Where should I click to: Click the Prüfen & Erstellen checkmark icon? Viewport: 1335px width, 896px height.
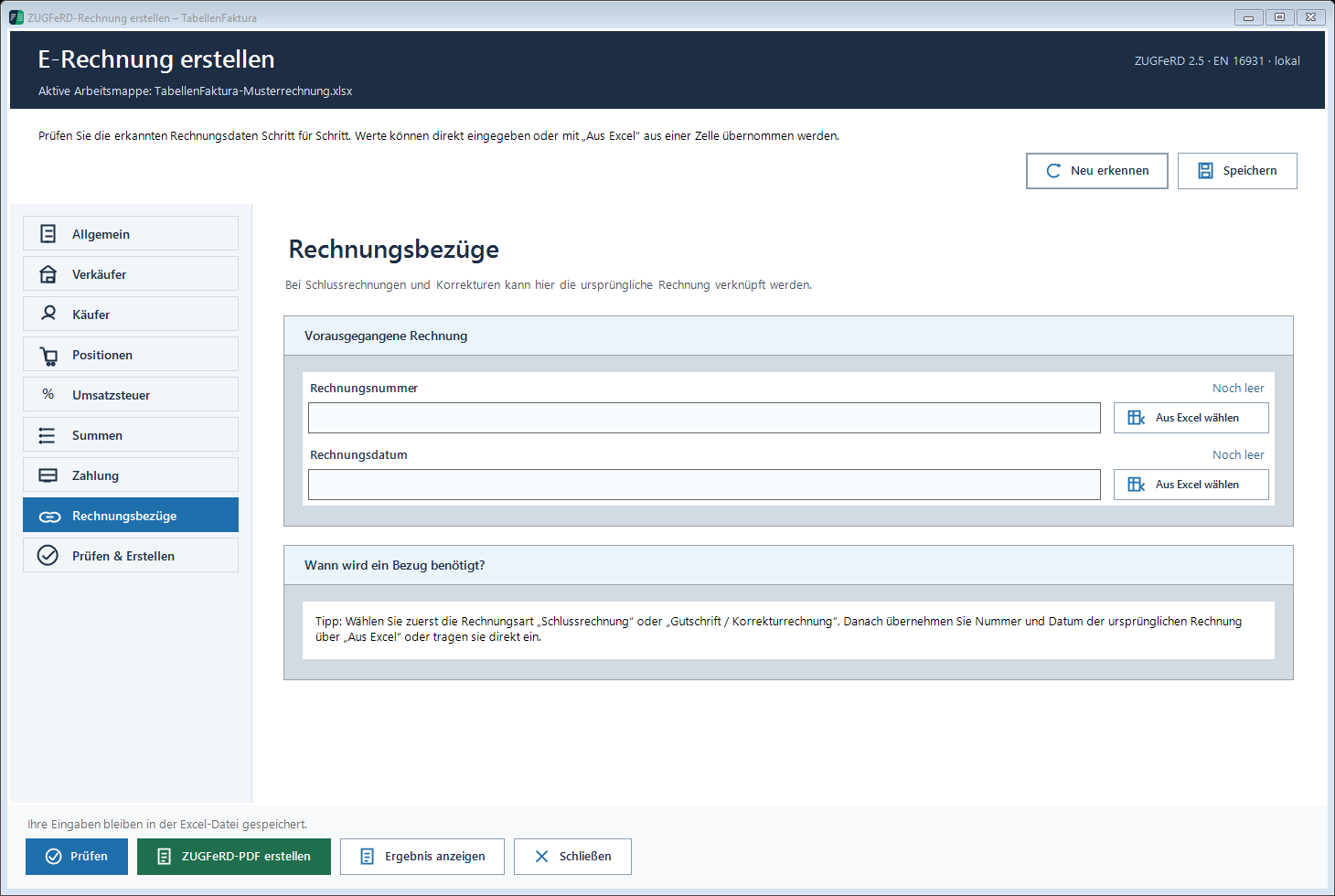pos(48,556)
